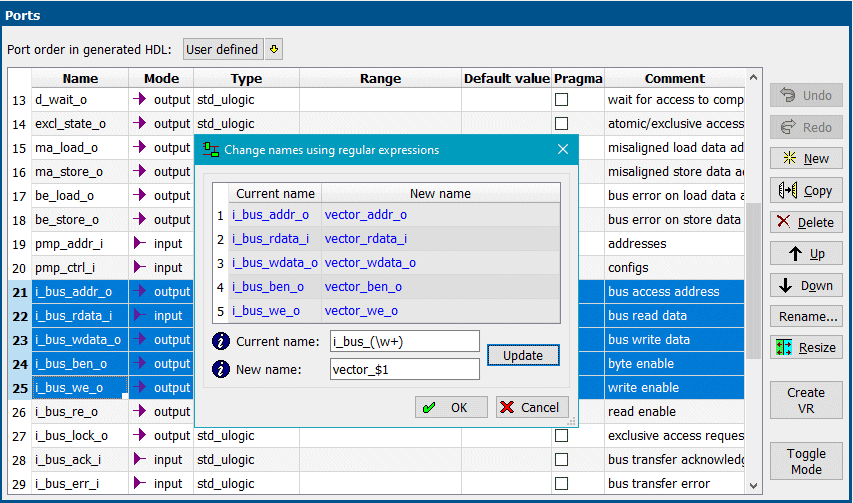Close the regular expressions dialog

click(x=563, y=149)
